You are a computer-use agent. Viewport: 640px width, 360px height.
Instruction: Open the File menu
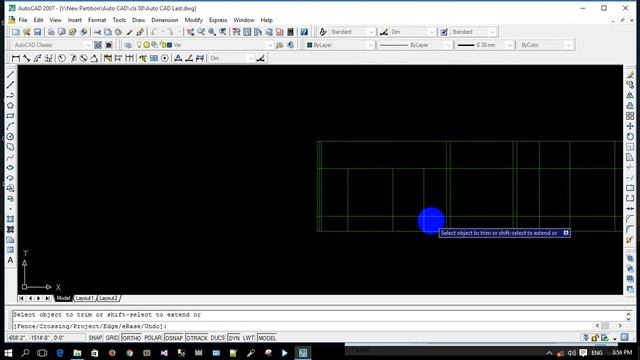point(23,20)
